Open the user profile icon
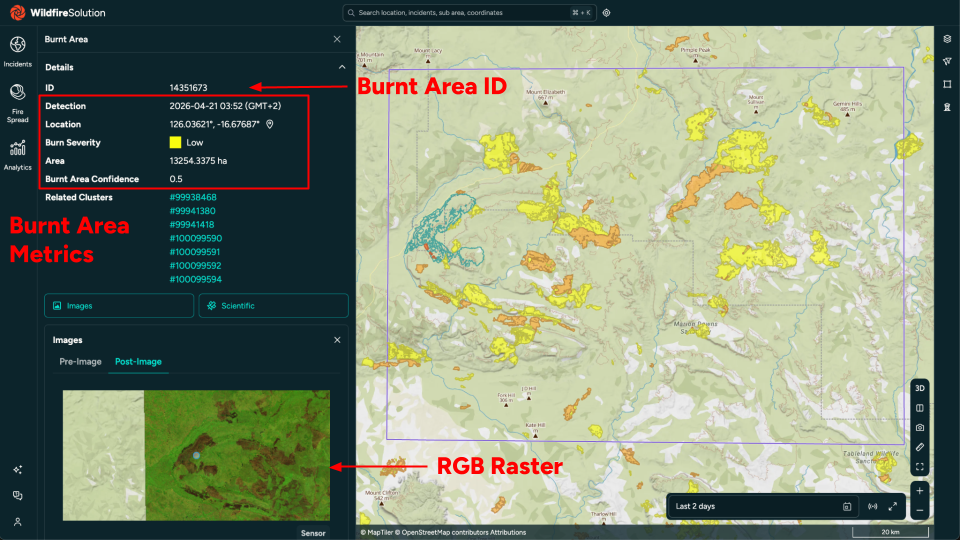This screenshot has height=540, width=960. tap(18, 522)
